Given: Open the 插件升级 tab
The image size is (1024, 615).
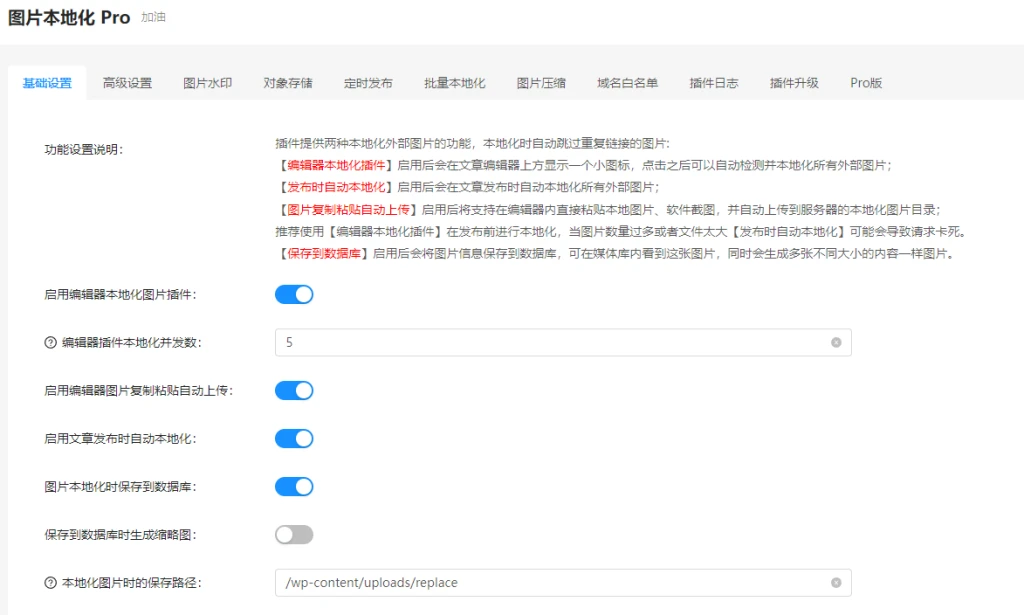Looking at the screenshot, I should pos(794,83).
